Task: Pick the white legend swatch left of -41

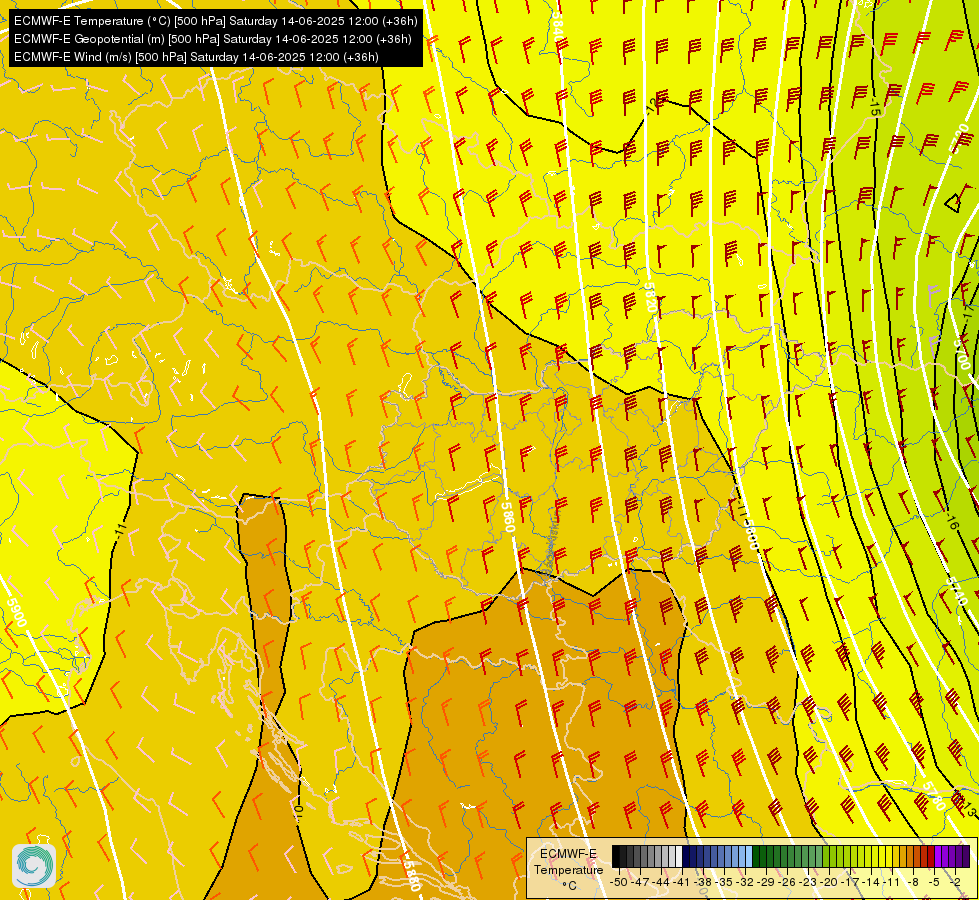Action: point(679,856)
